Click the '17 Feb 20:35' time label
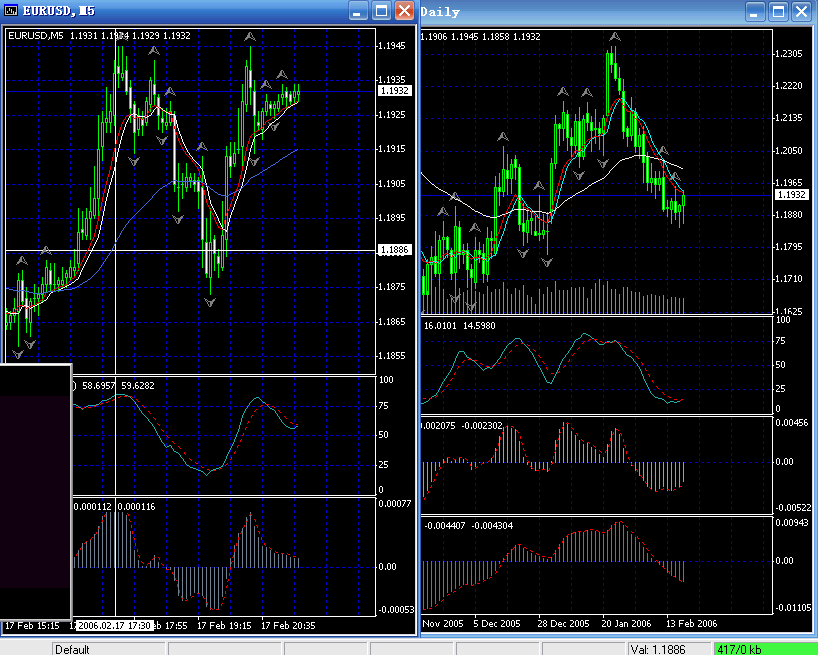Viewport: 818px width, 655px height. coord(288,625)
